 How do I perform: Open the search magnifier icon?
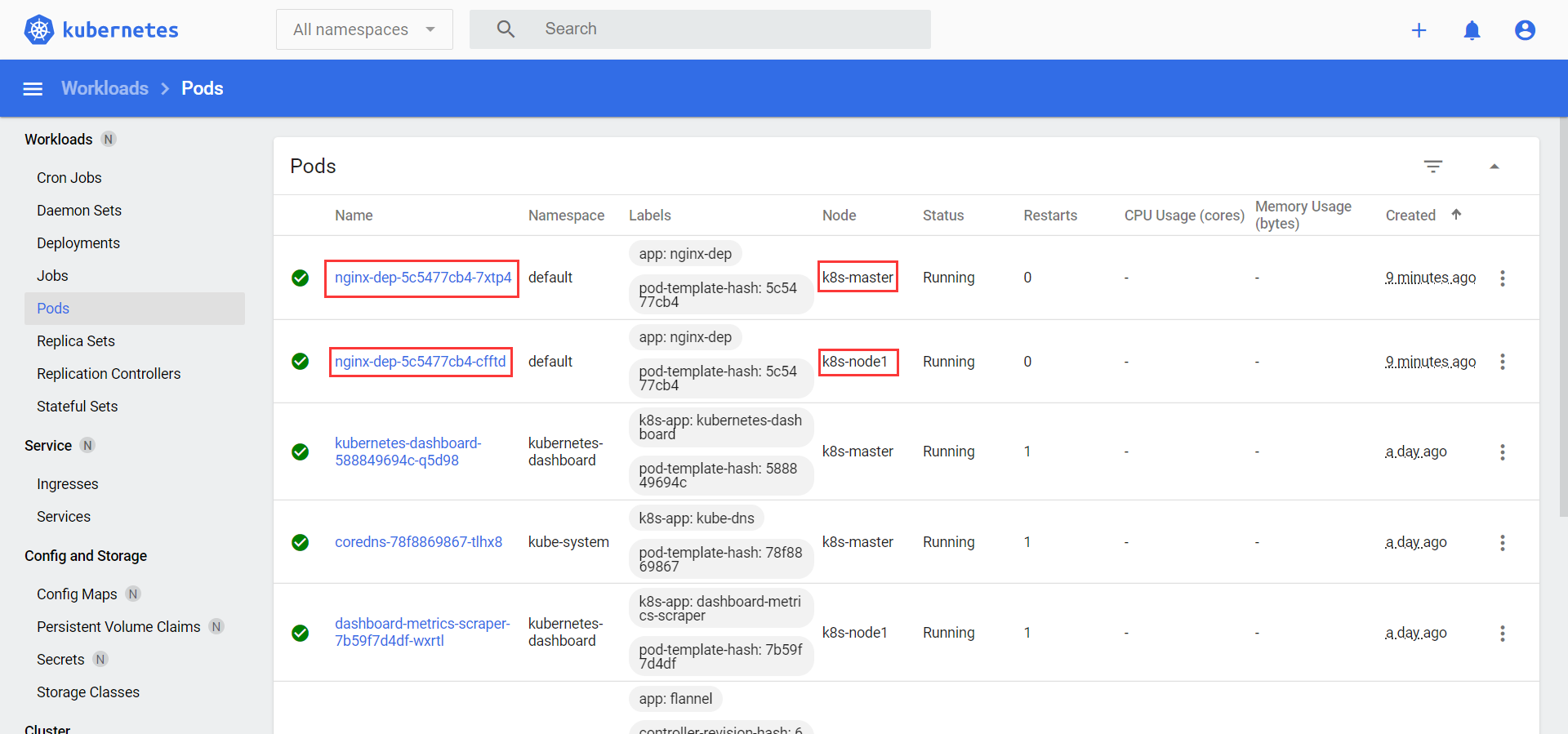506,29
